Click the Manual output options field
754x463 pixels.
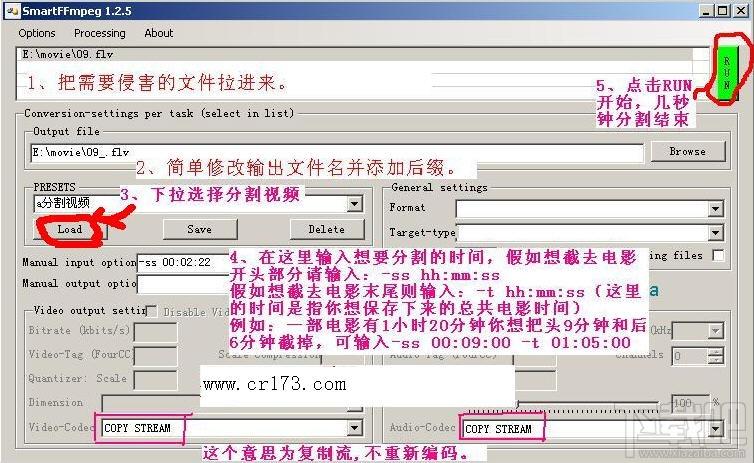(x=183, y=284)
